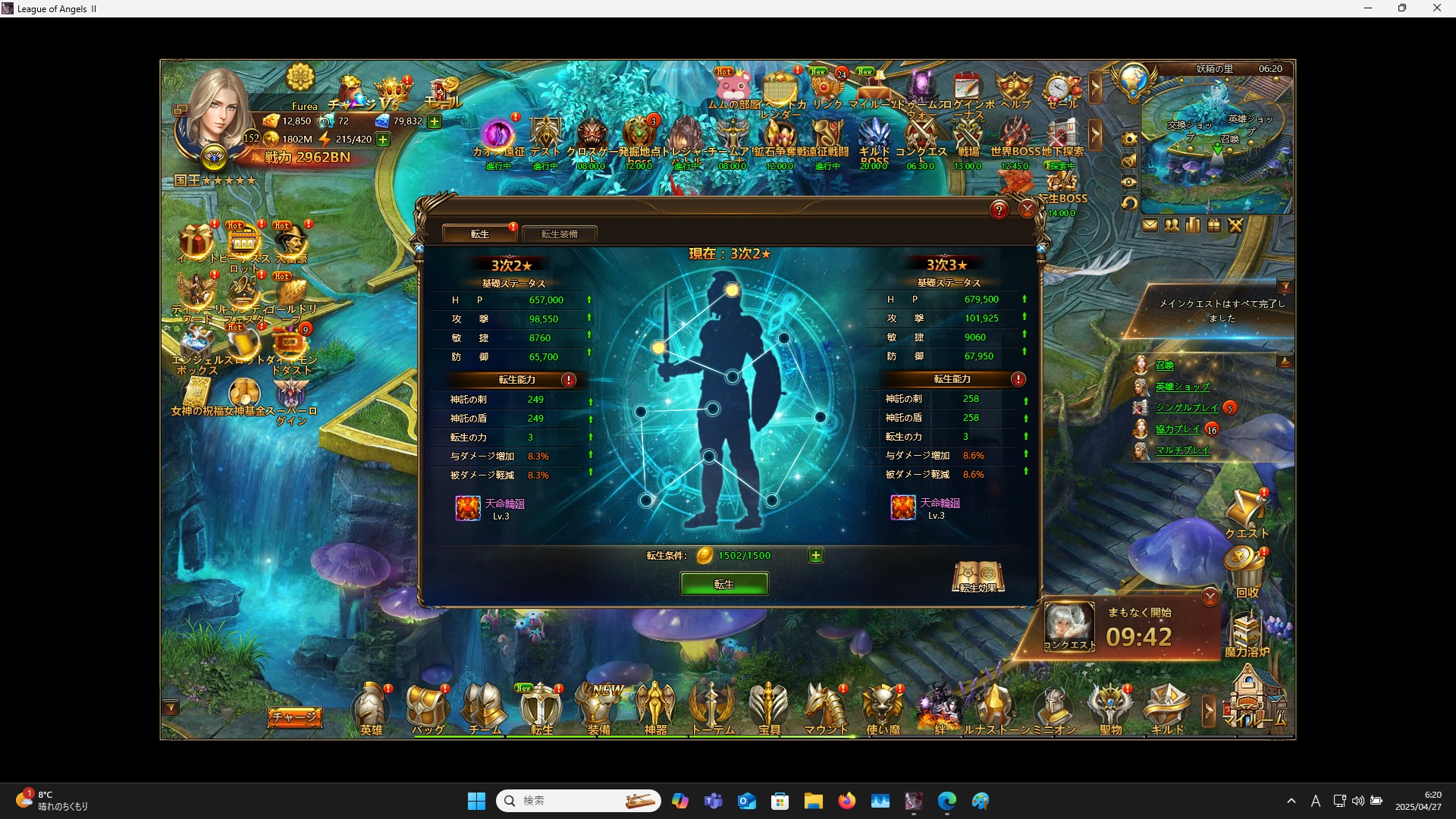Toggle the sound mute speaker icon
The width and height of the screenshot is (1456, 819).
(1129, 161)
